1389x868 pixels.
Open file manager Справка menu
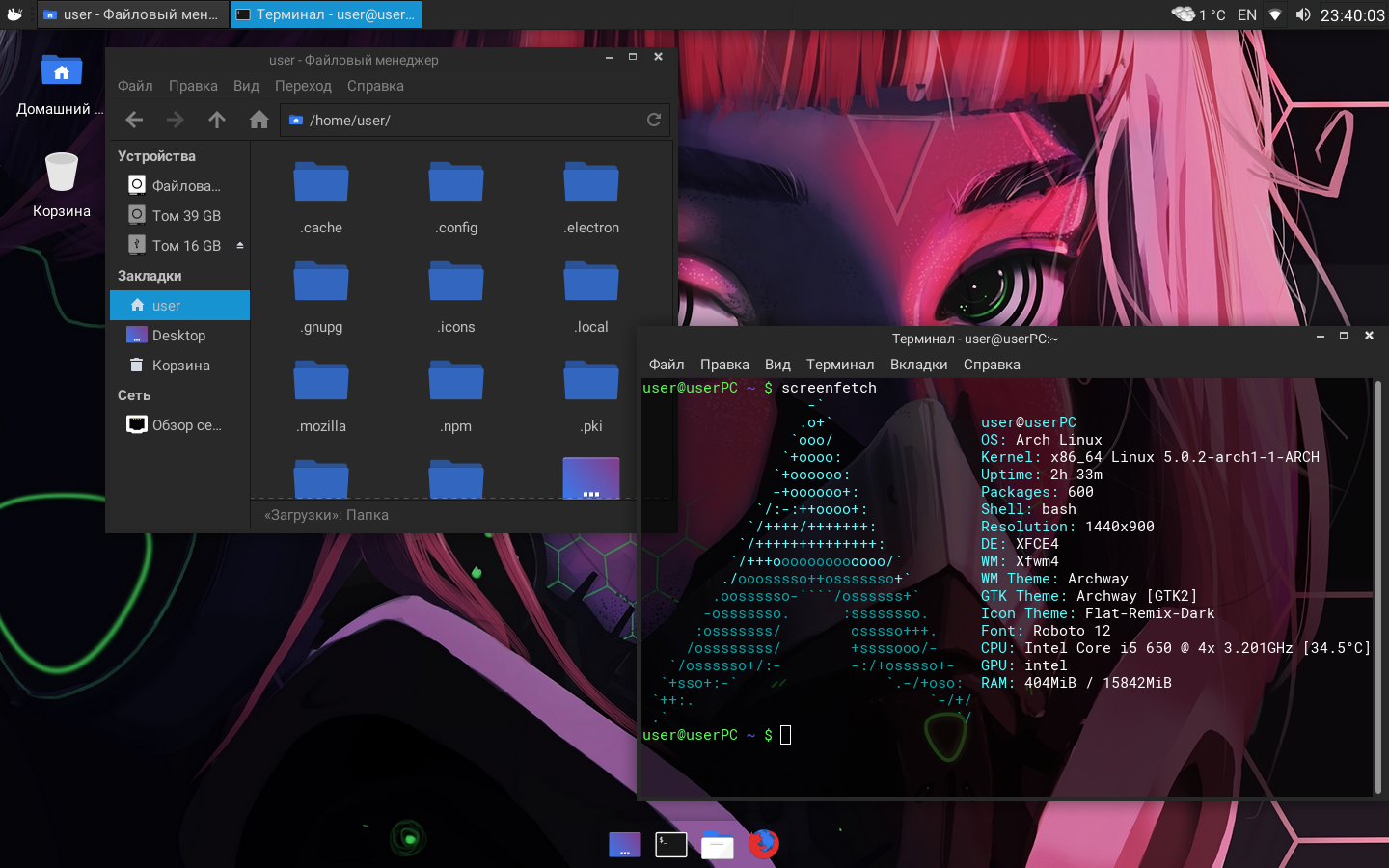point(375,86)
